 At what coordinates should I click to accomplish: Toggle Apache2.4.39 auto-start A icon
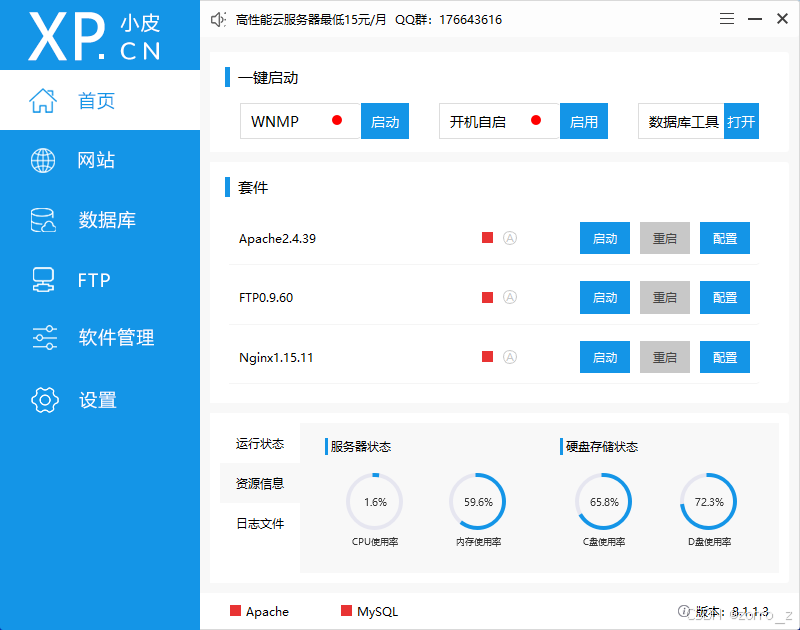click(510, 238)
